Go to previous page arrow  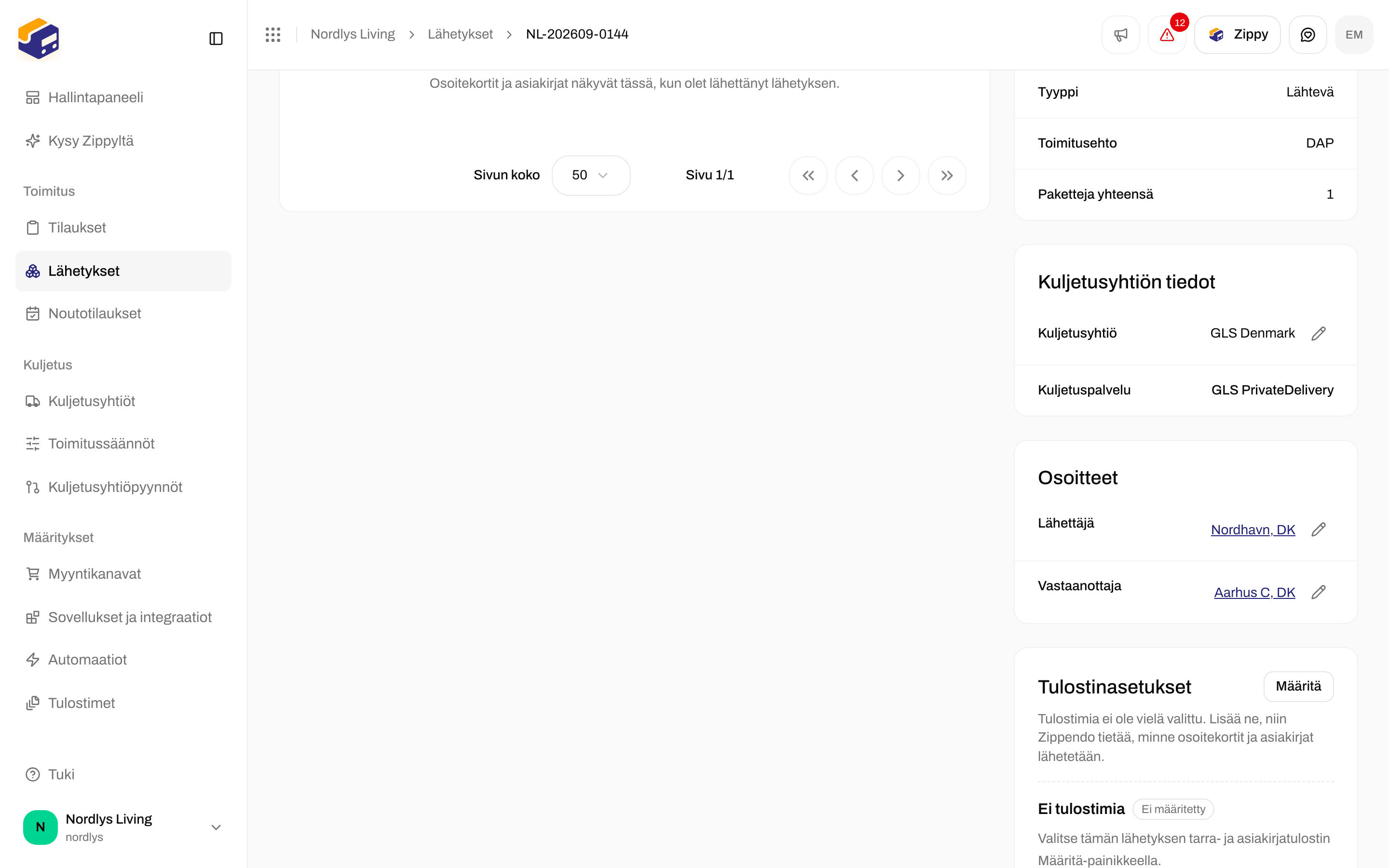855,175
